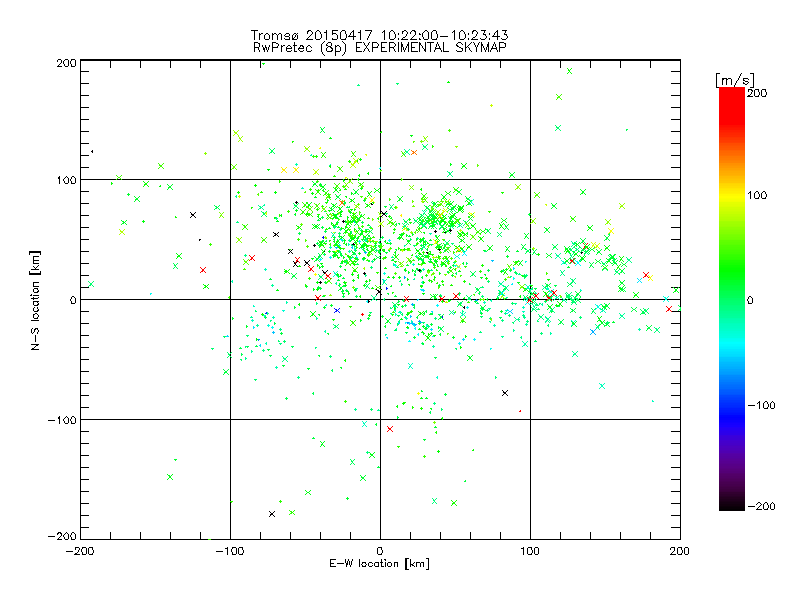Click the black X marker in lower-right quadrant

[x=505, y=393]
